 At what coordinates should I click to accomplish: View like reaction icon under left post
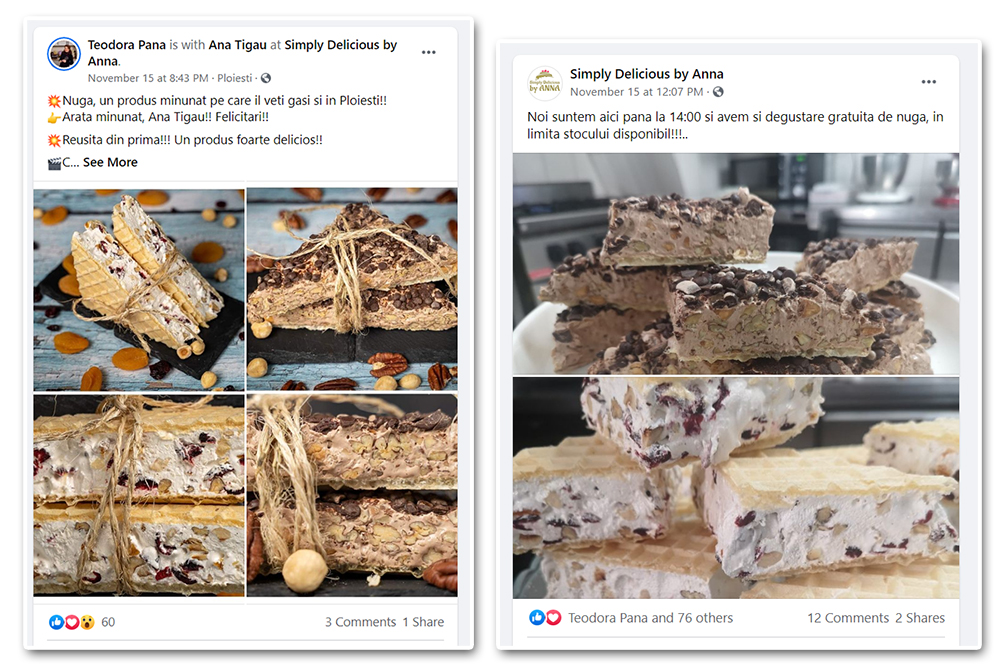[x=56, y=622]
